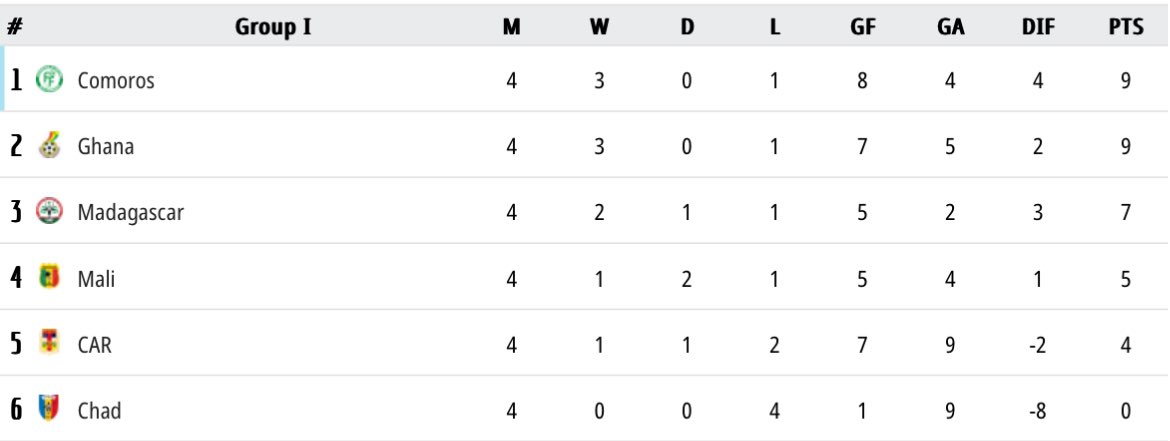Click Comoros points value 9

pos(1126,81)
